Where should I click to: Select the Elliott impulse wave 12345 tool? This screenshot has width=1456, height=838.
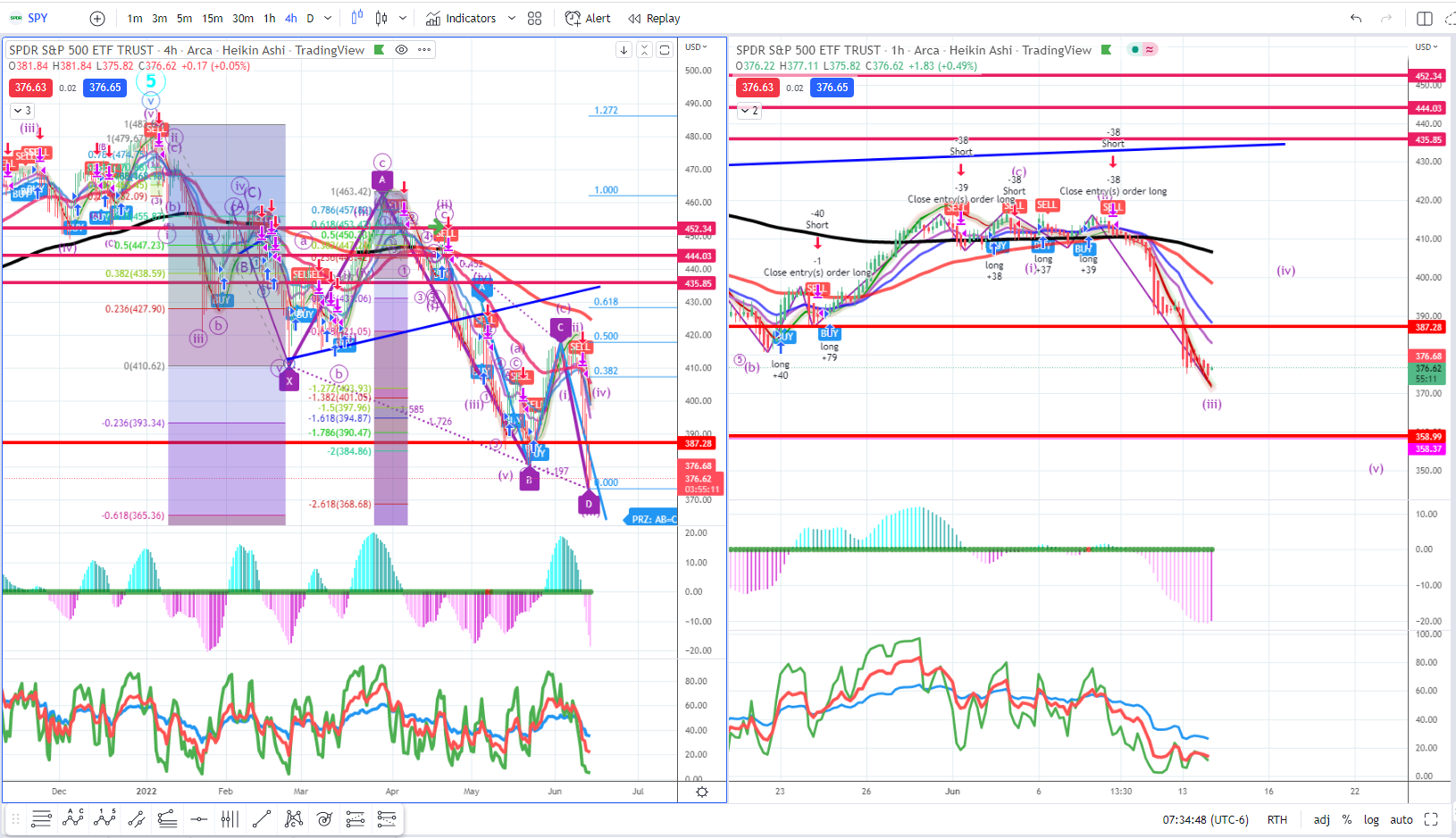point(105,818)
